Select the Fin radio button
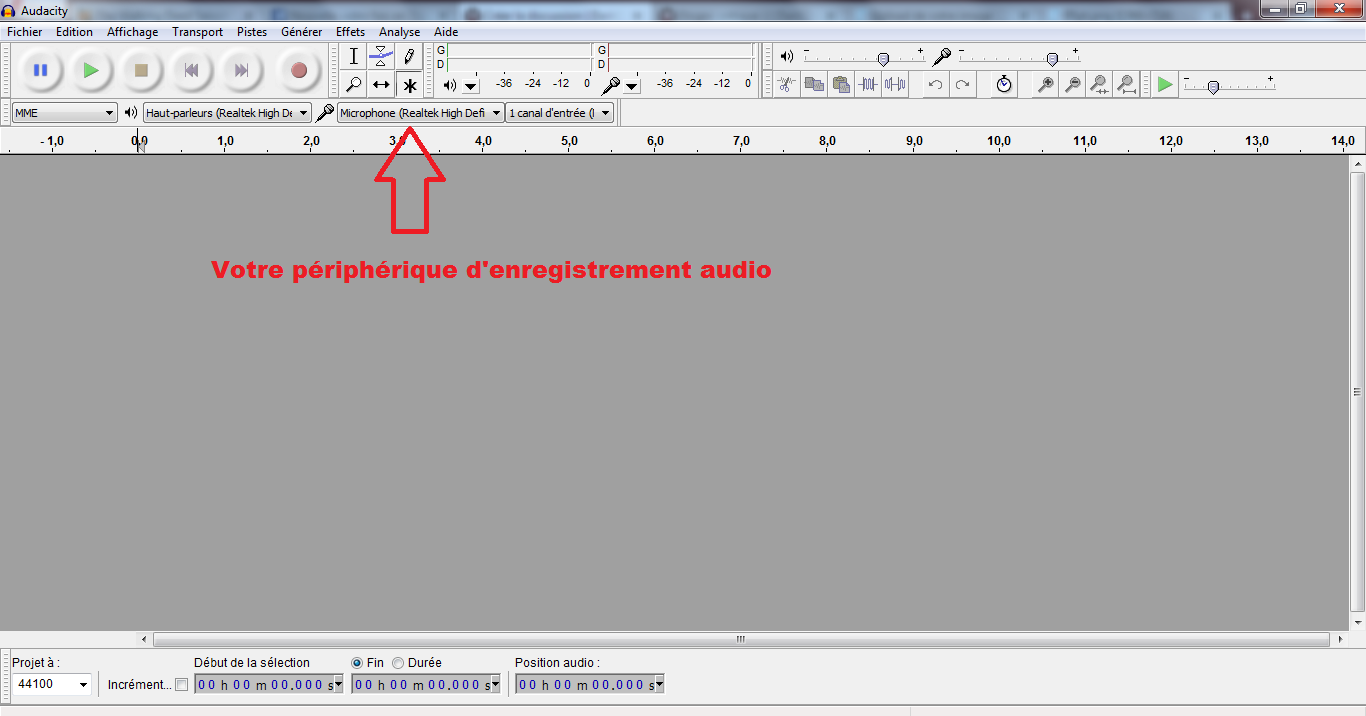1366x716 pixels. 357,662
